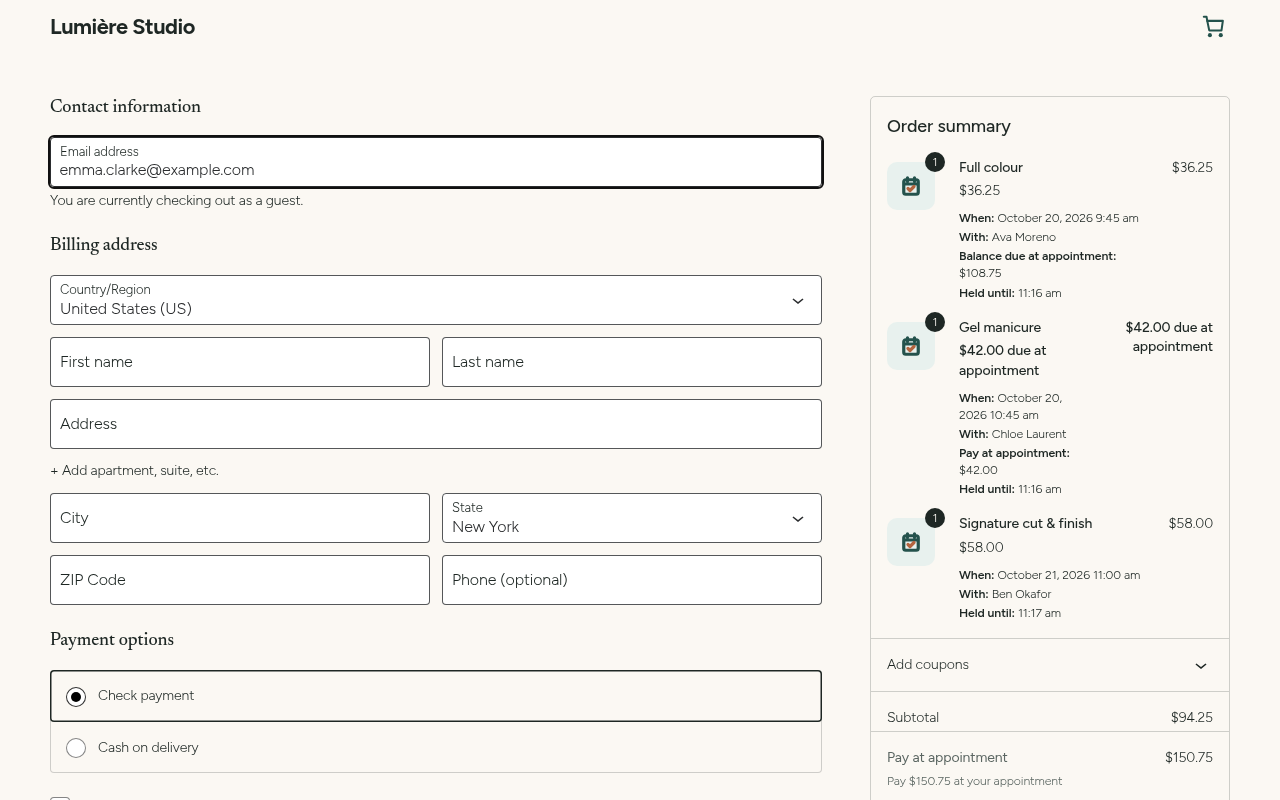Click the 'Contact information' heading

point(125,107)
